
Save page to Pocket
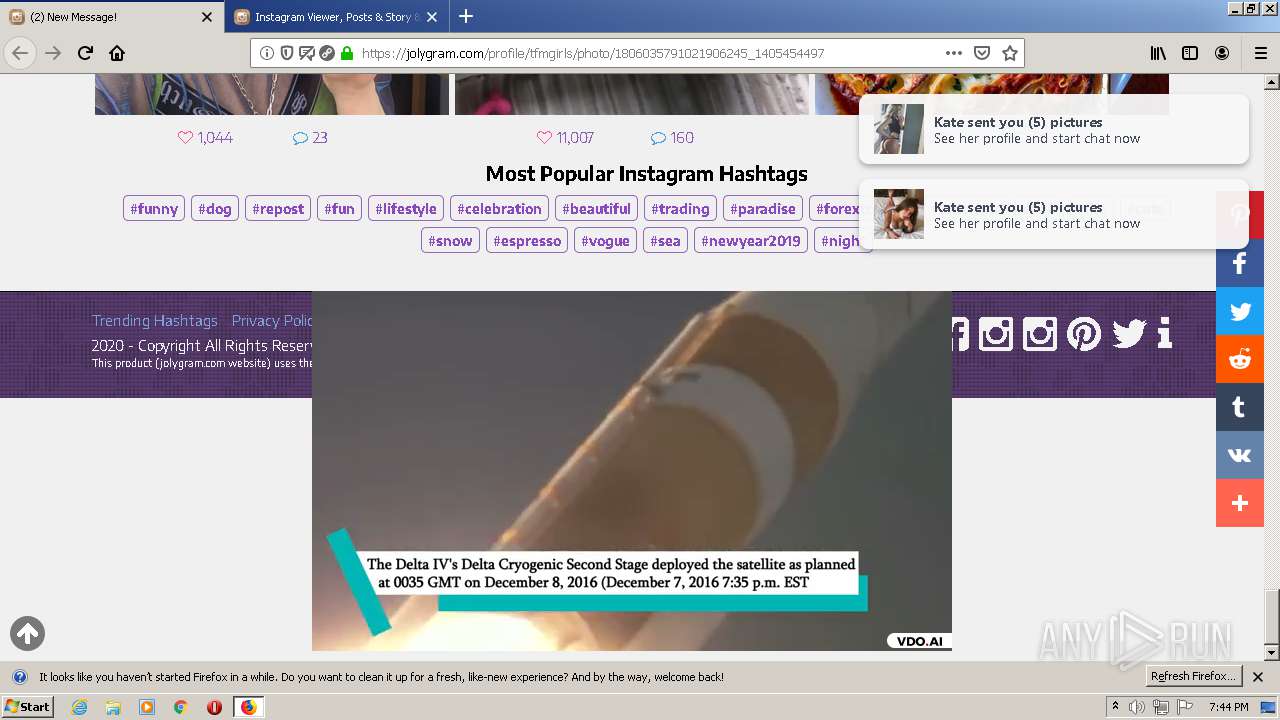(x=982, y=53)
